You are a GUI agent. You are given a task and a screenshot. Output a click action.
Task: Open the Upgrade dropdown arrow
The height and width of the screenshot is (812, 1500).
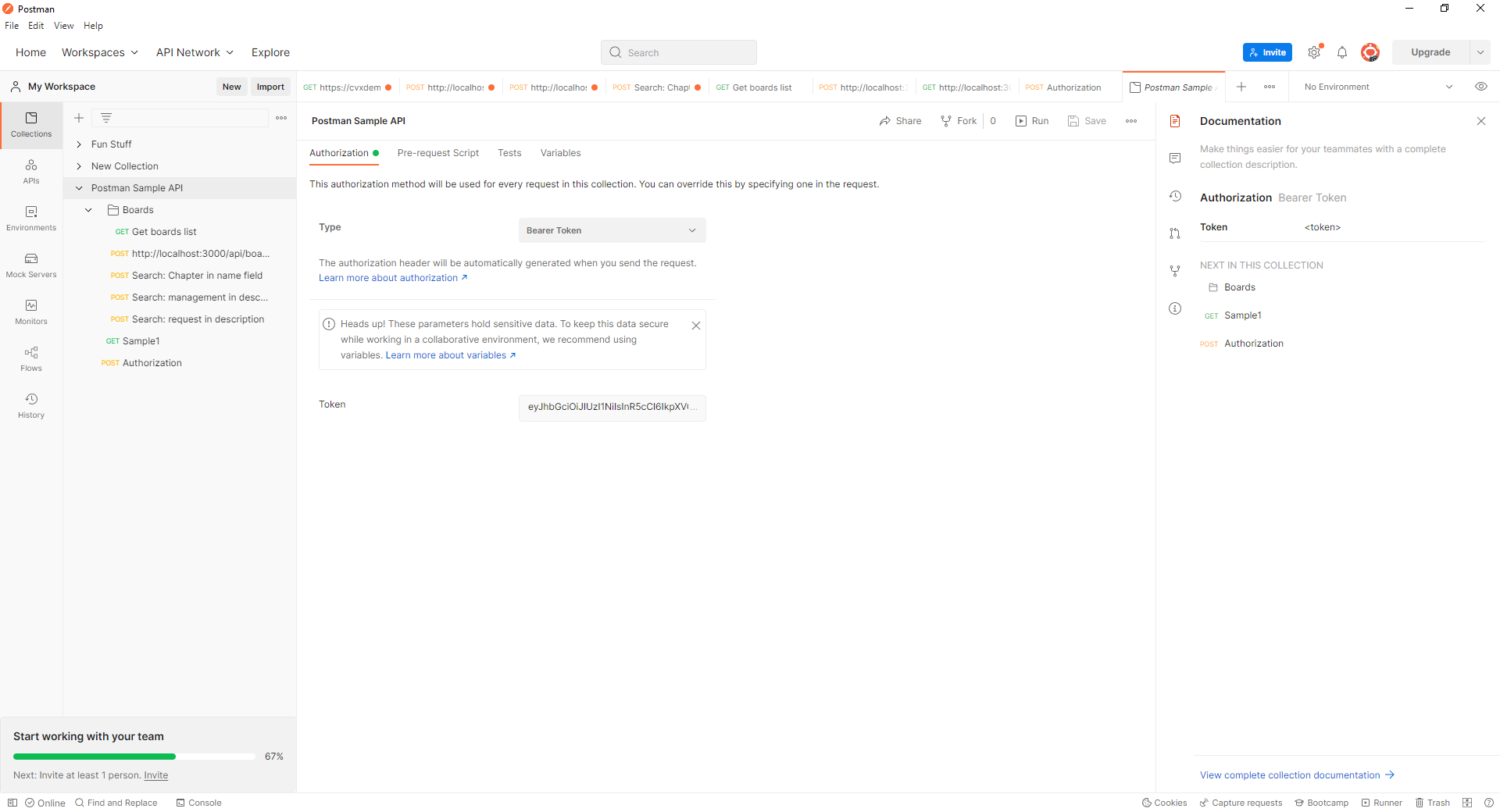(x=1480, y=52)
